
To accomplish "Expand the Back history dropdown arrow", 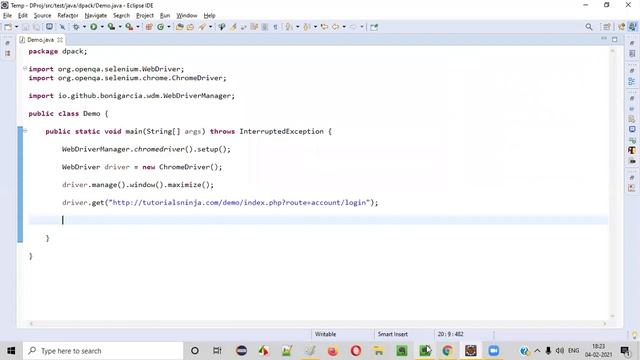I will 344,27.
